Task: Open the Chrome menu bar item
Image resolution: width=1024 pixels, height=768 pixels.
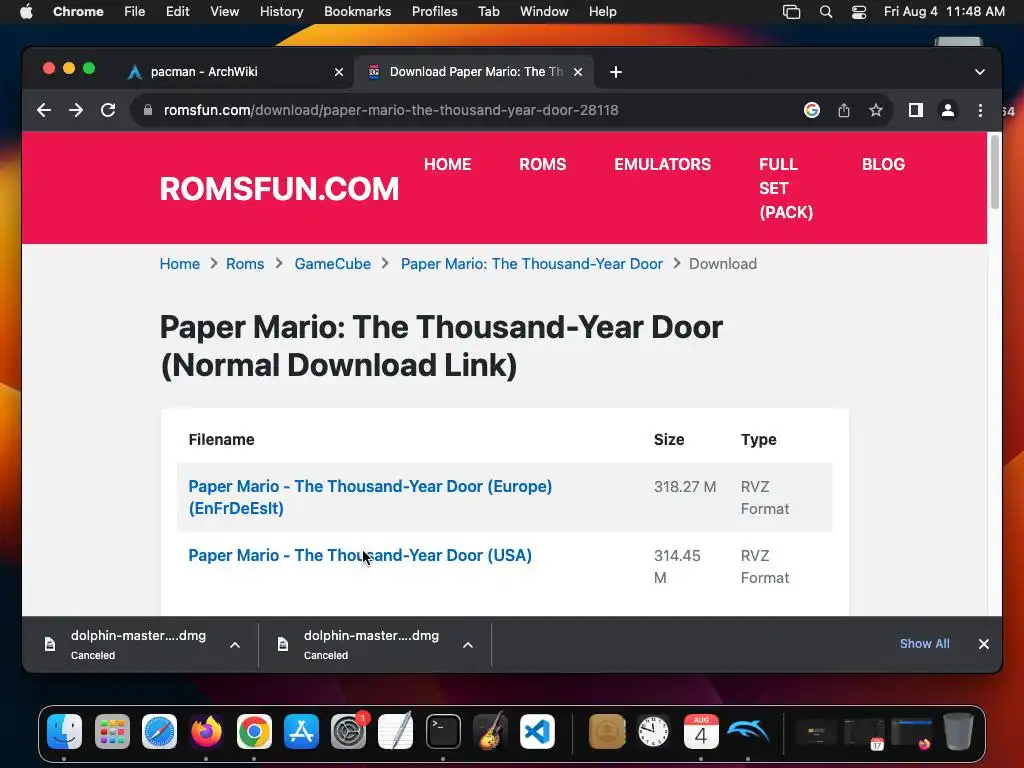Action: coord(78,12)
